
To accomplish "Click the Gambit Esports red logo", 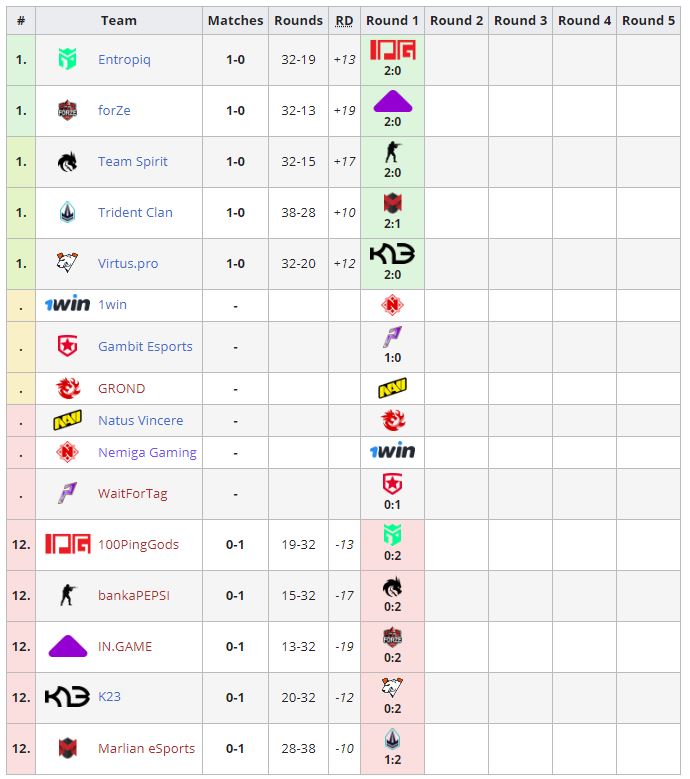I will pos(67,347).
